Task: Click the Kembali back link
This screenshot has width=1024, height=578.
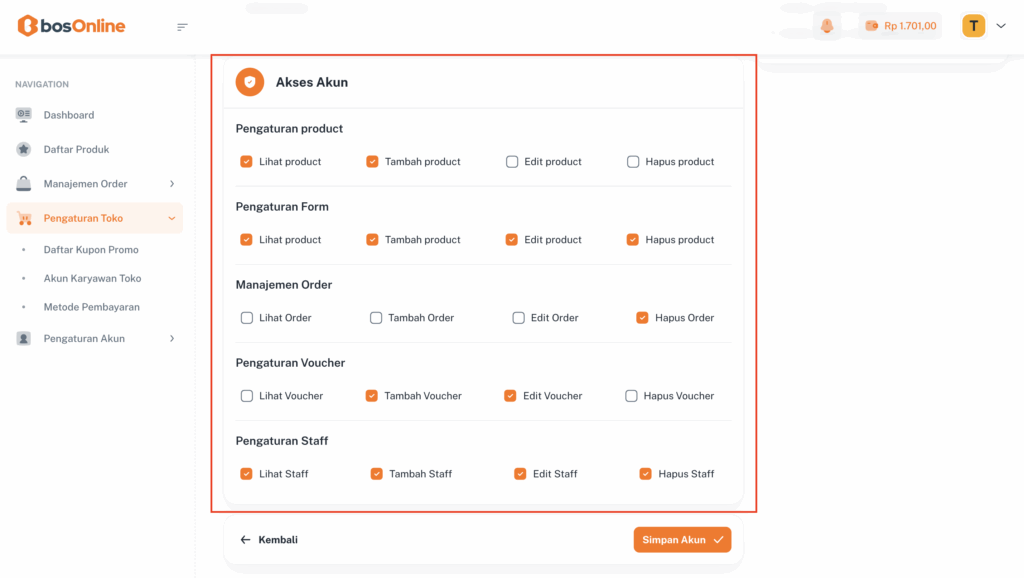Action: (x=269, y=540)
